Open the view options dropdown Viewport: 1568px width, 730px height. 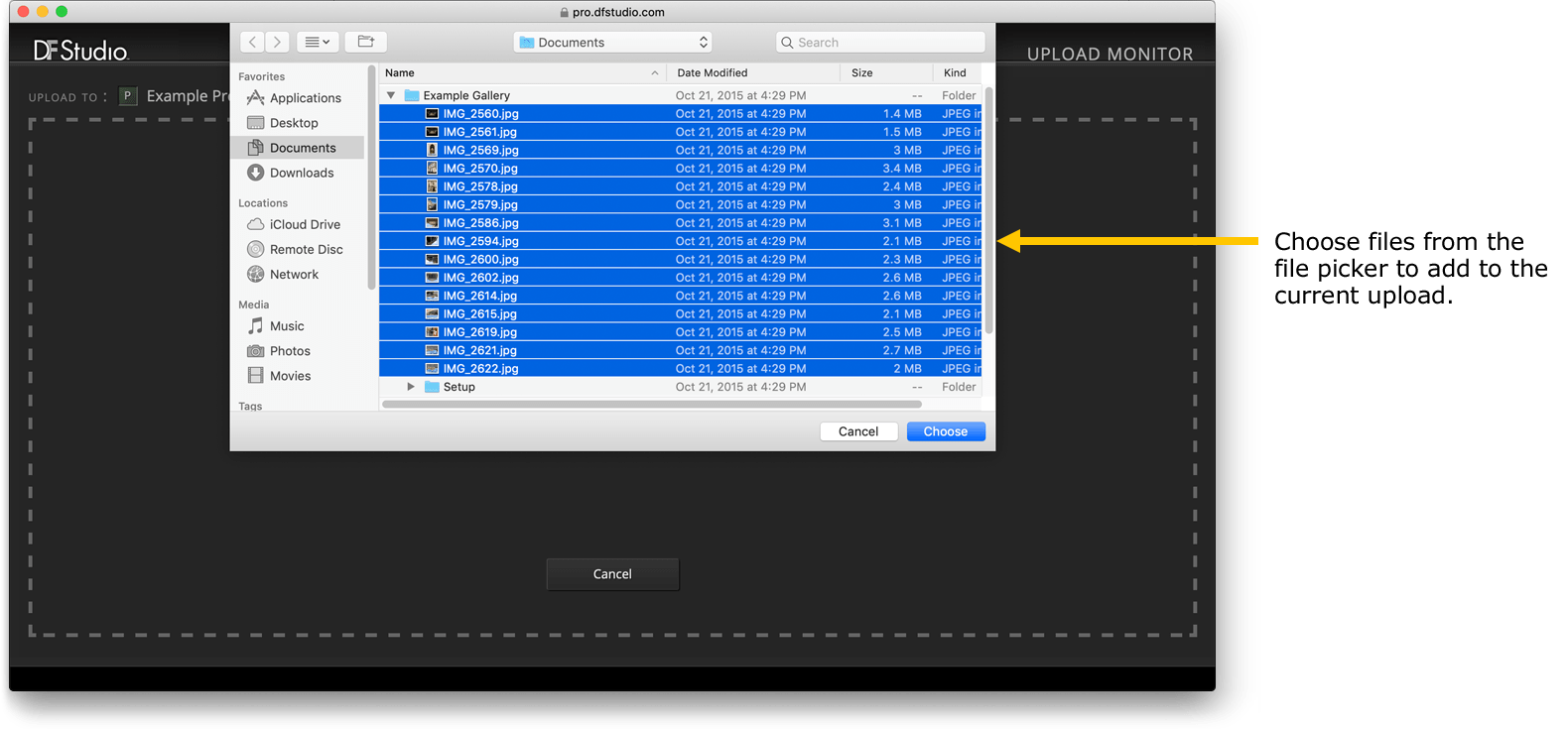(318, 42)
